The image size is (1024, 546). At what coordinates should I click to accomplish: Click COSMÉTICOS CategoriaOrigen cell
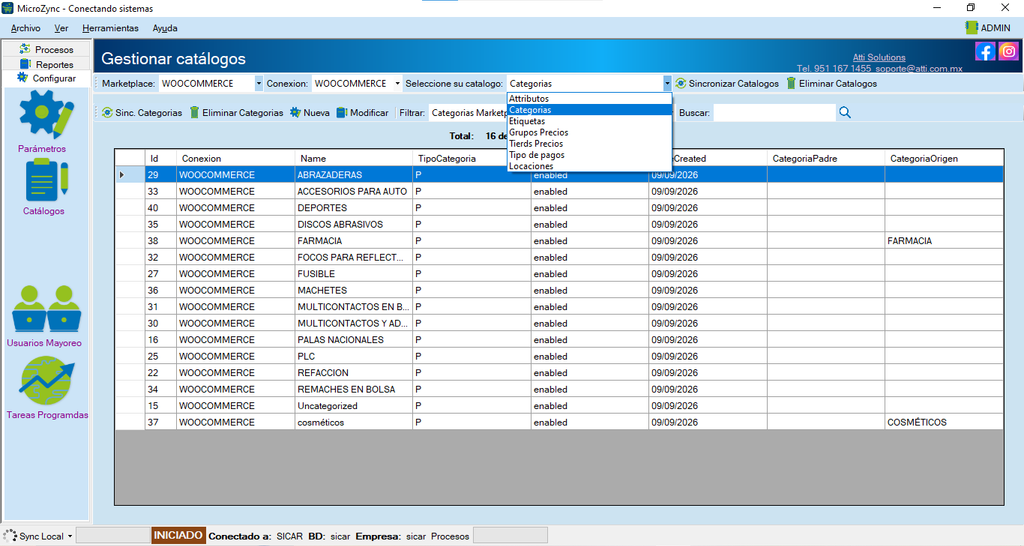click(944, 422)
